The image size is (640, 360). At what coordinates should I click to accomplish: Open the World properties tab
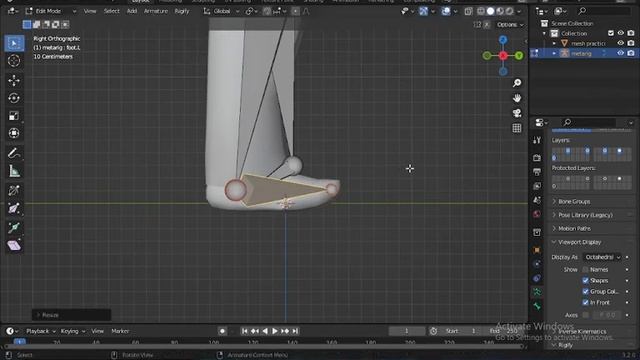coord(537,214)
